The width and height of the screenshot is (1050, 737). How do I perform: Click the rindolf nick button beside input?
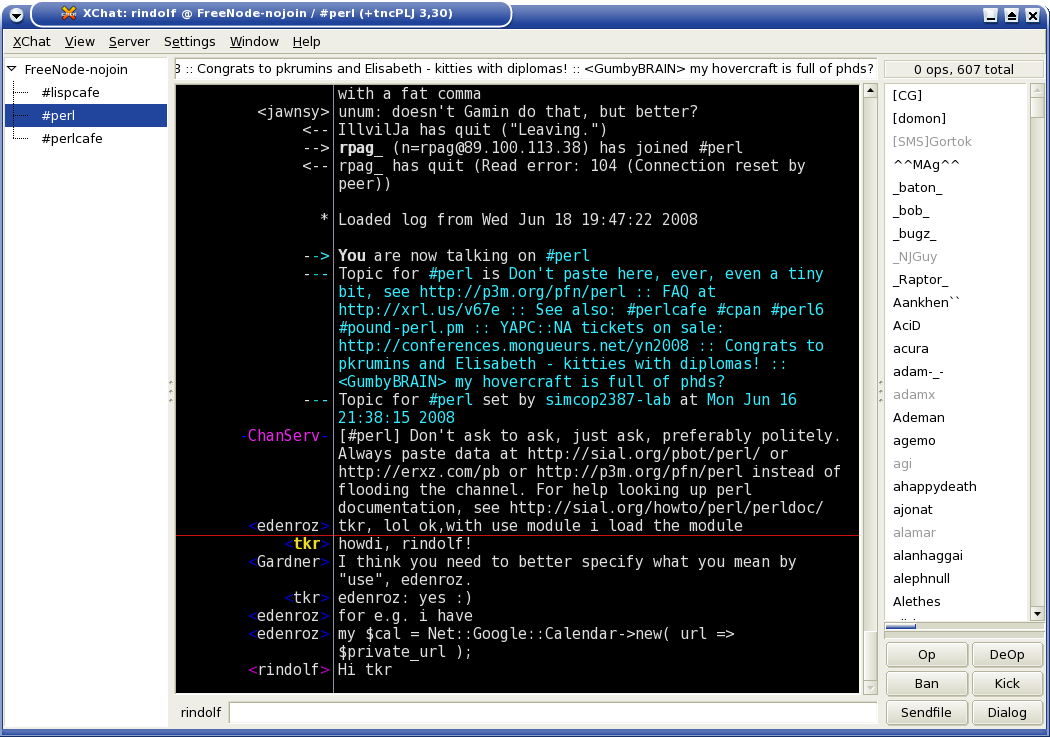click(201, 712)
